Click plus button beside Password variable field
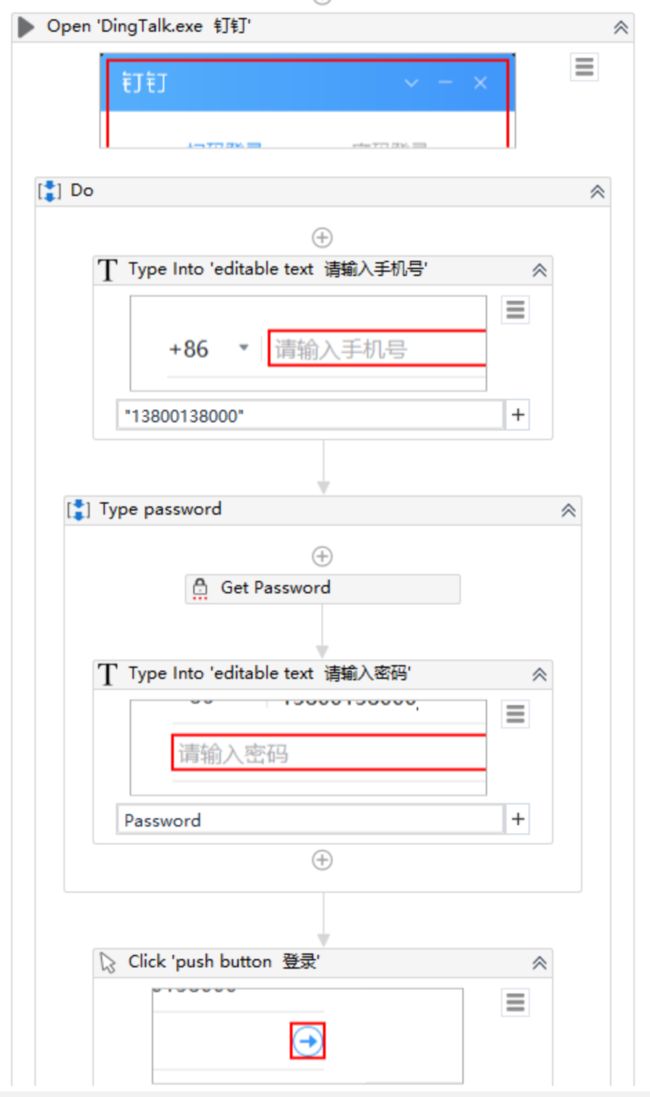 (x=518, y=819)
